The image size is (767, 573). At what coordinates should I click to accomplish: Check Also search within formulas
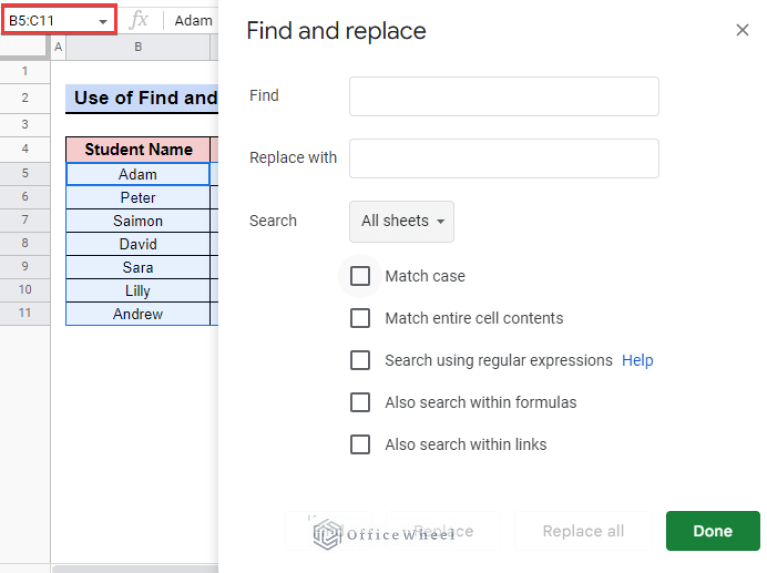click(x=360, y=402)
